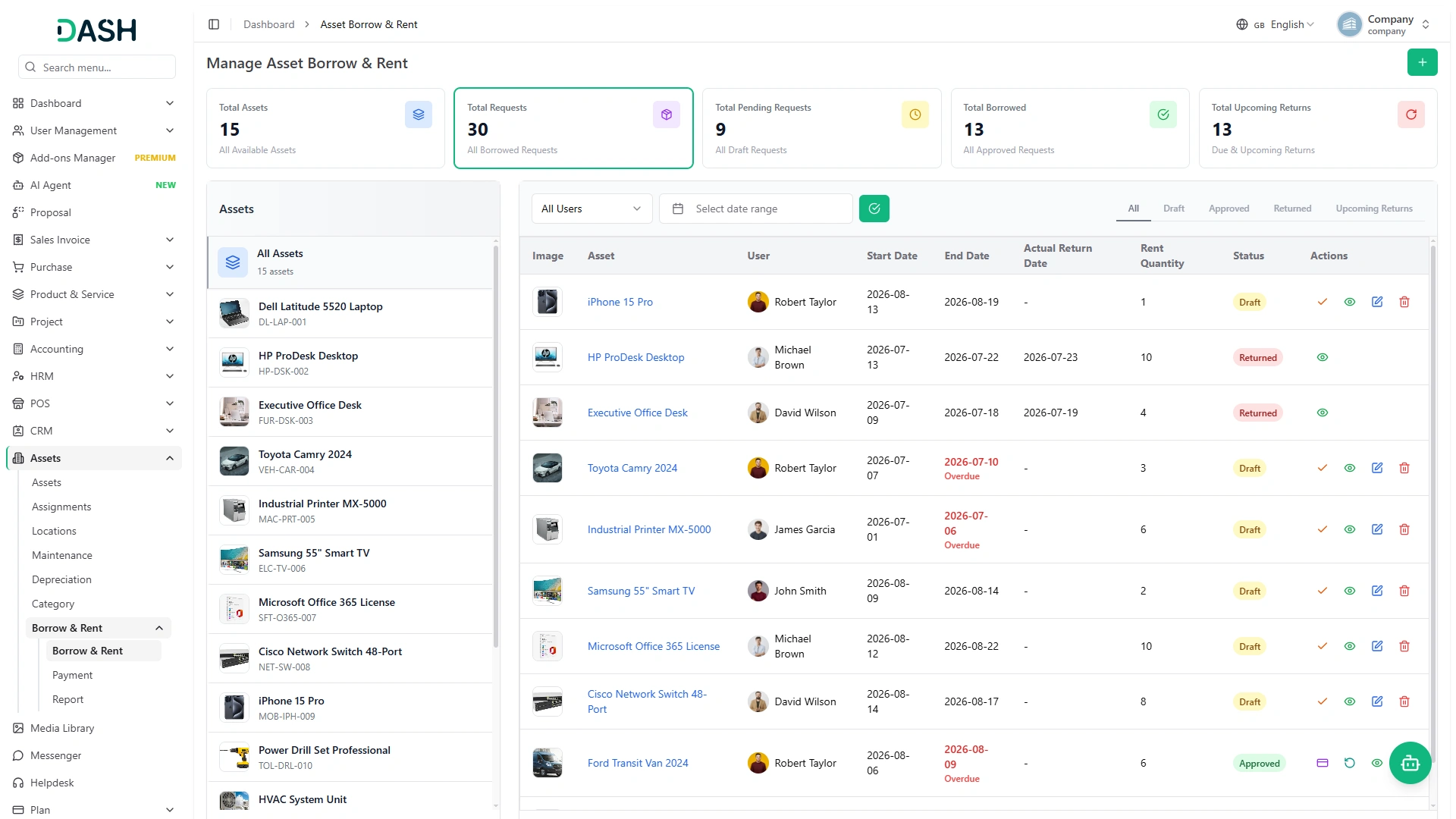Collapse the Assets sidebar menu
This screenshot has width=1456, height=819.
pyautogui.click(x=94, y=458)
